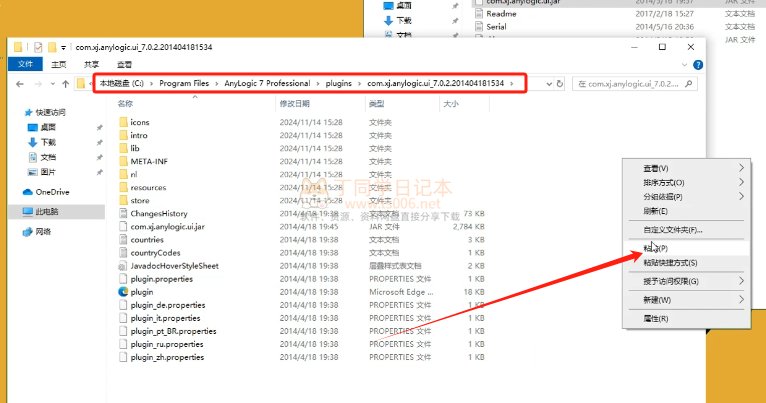Viewport: 766px width, 403px height.
Task: Expand the 查看(V) submenu in context menu
Action: 741,168
